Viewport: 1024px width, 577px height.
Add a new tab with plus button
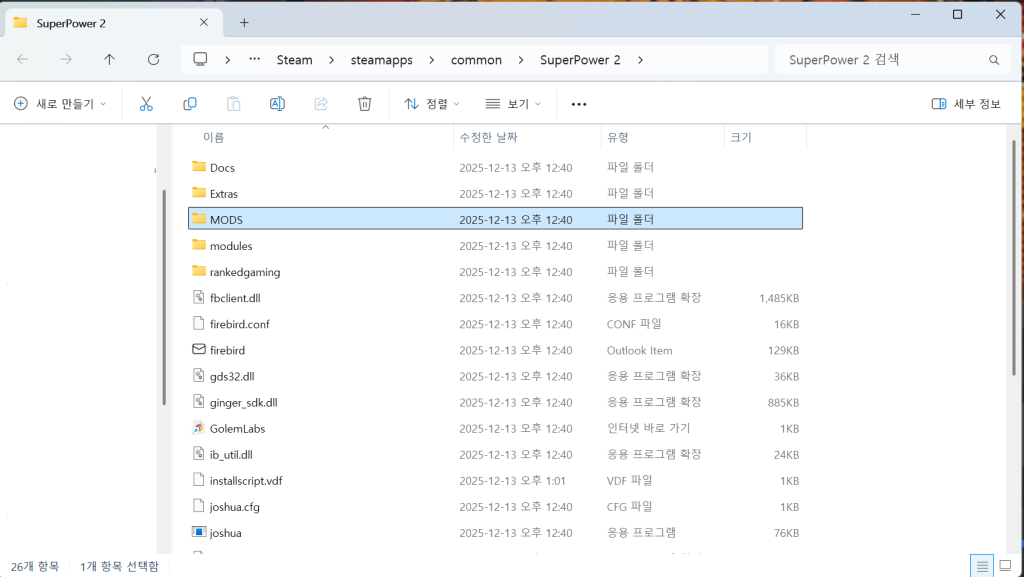244,22
